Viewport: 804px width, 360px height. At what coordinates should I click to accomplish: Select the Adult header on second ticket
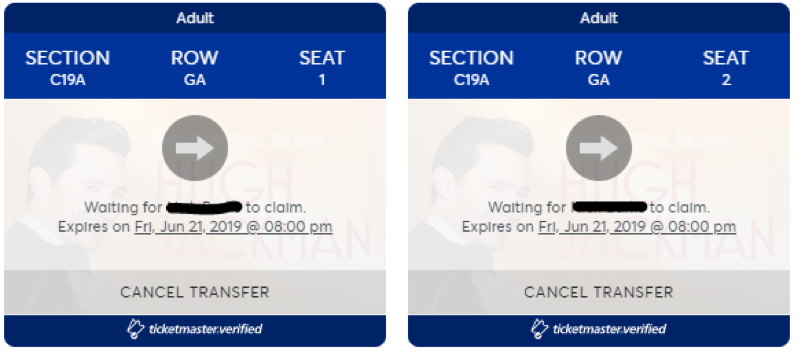pos(599,18)
